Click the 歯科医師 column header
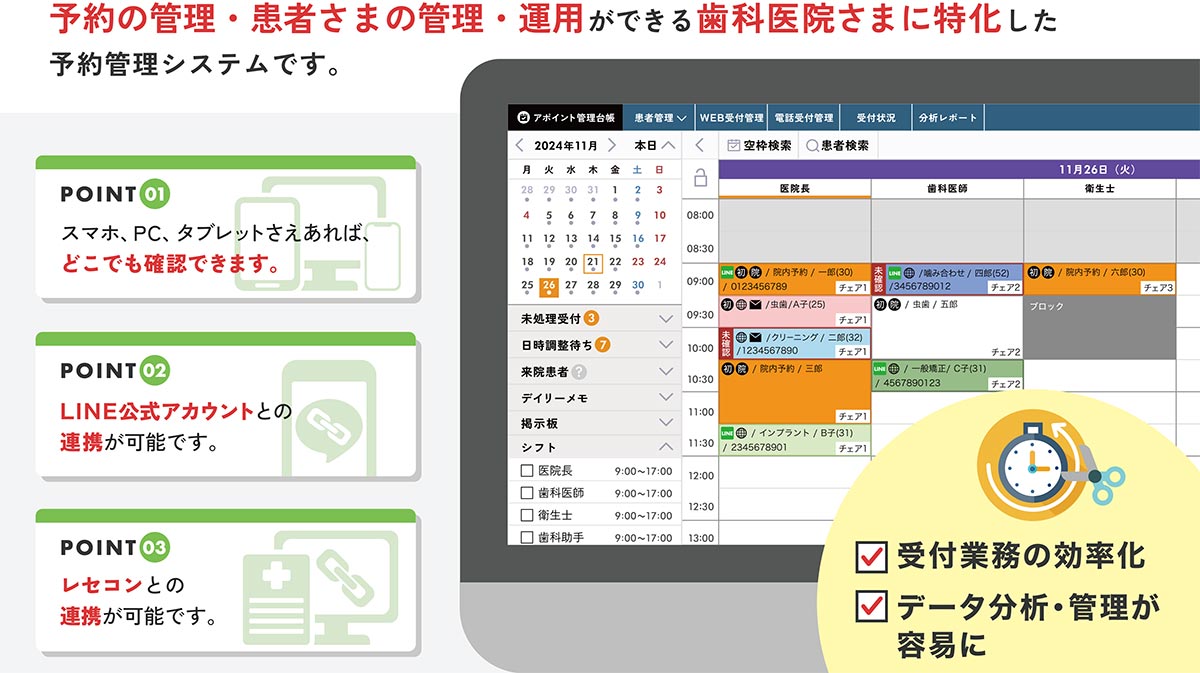This screenshot has height=673, width=1200. tap(947, 188)
